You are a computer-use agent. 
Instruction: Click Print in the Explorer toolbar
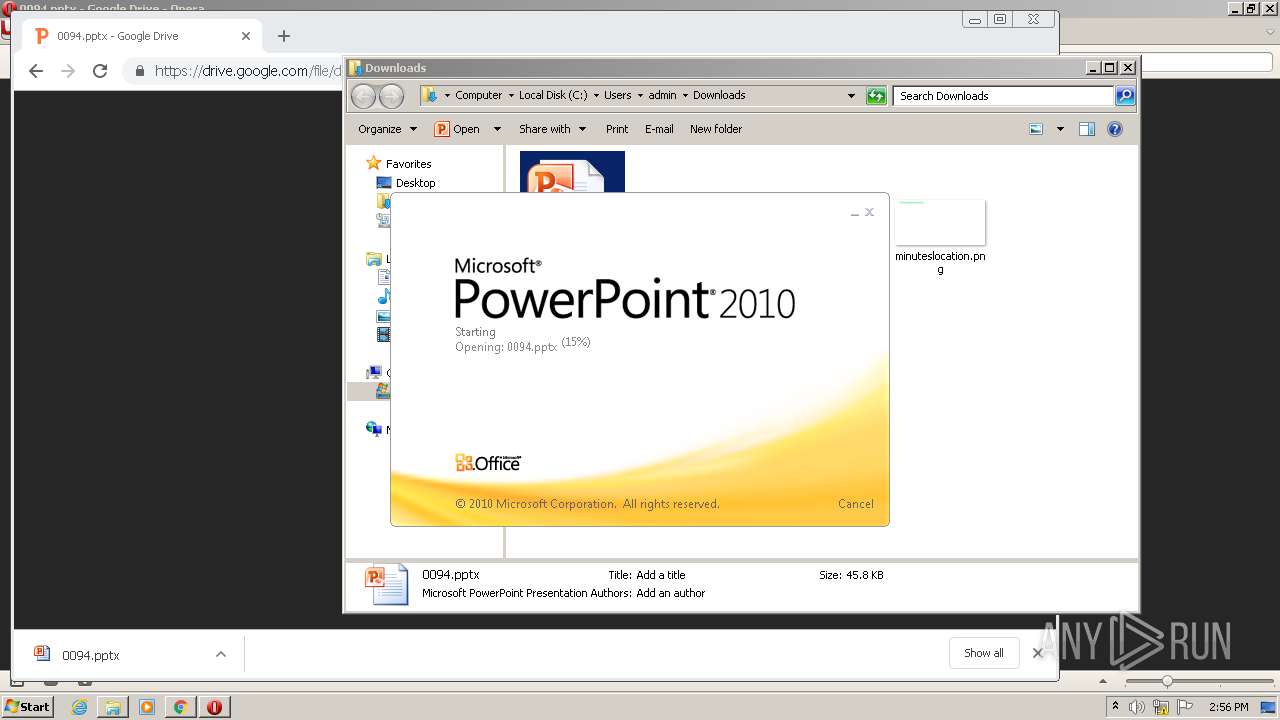tap(617, 129)
